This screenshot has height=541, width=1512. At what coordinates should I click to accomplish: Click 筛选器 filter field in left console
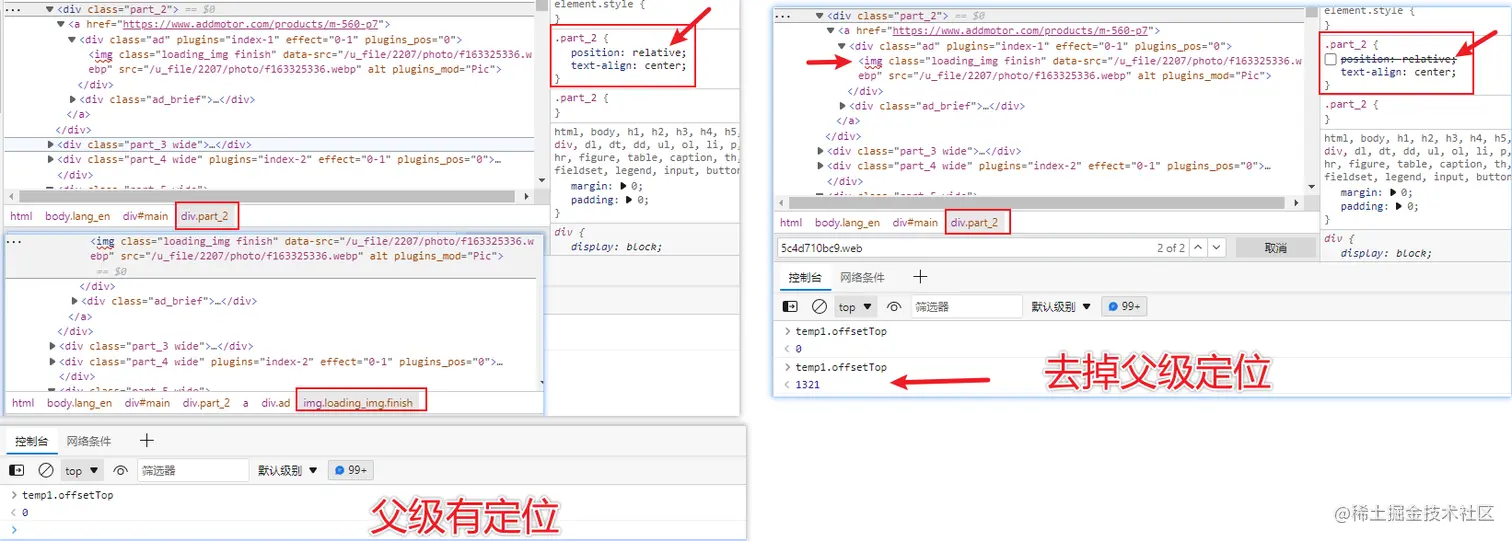pyautogui.click(x=192, y=470)
